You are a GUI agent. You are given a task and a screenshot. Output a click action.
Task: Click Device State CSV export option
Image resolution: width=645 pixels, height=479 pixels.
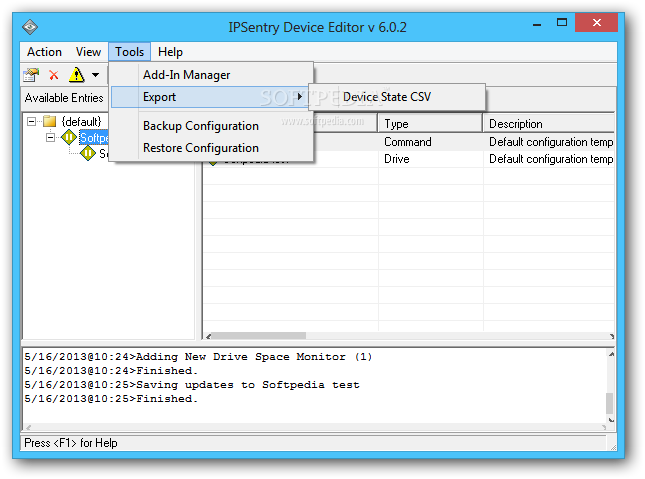point(397,97)
